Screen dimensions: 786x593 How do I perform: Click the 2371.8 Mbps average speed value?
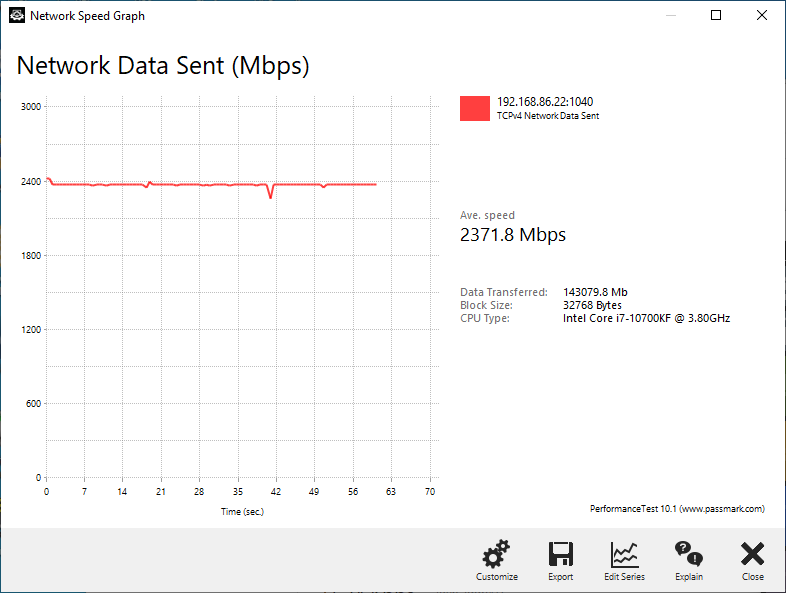[x=513, y=235]
